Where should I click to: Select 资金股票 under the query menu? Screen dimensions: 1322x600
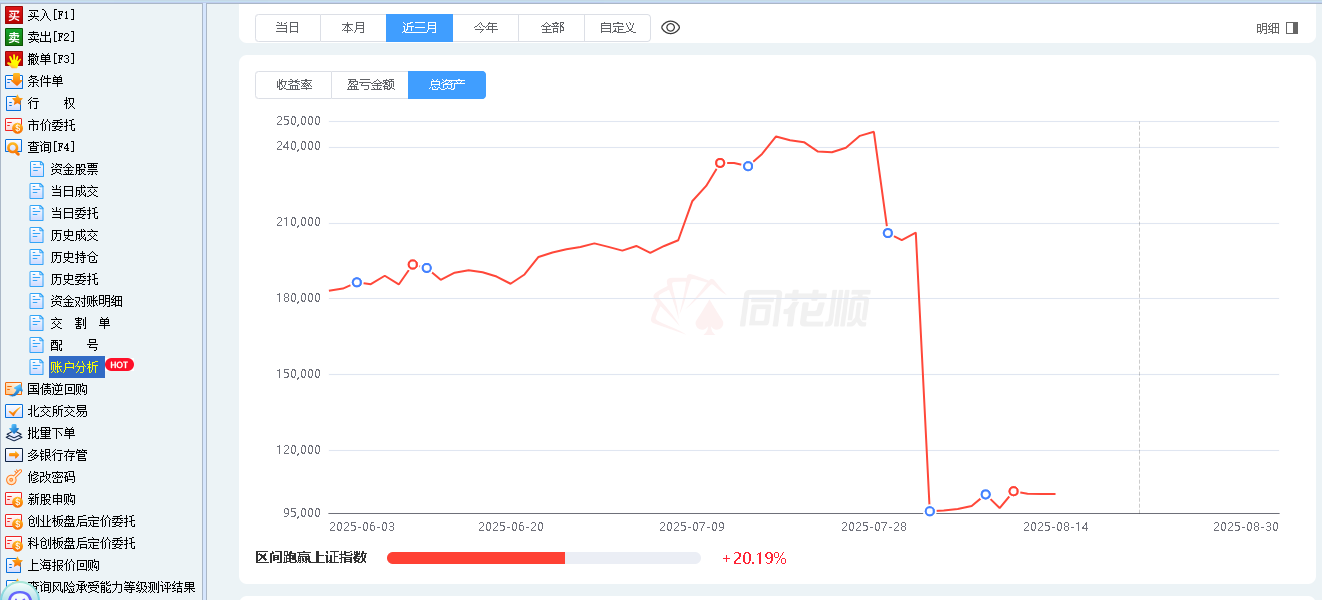click(74, 169)
